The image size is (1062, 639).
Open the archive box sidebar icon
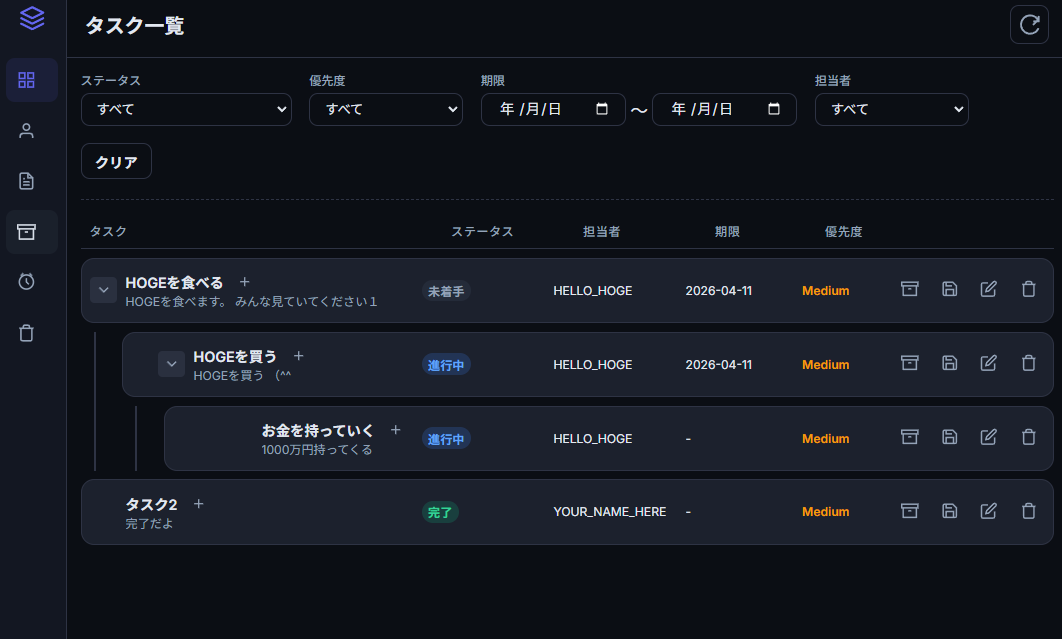tap(26, 232)
